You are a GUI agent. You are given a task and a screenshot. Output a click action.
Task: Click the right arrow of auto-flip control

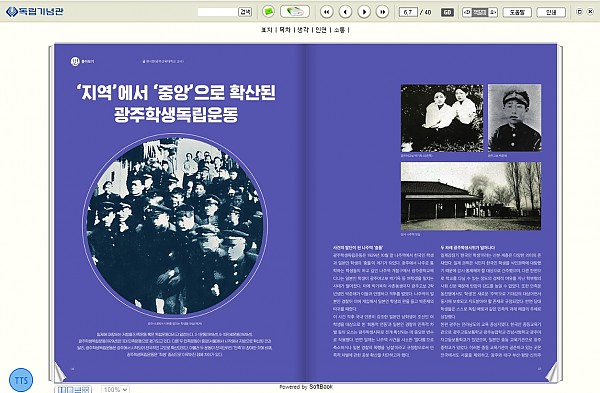pos(493,12)
